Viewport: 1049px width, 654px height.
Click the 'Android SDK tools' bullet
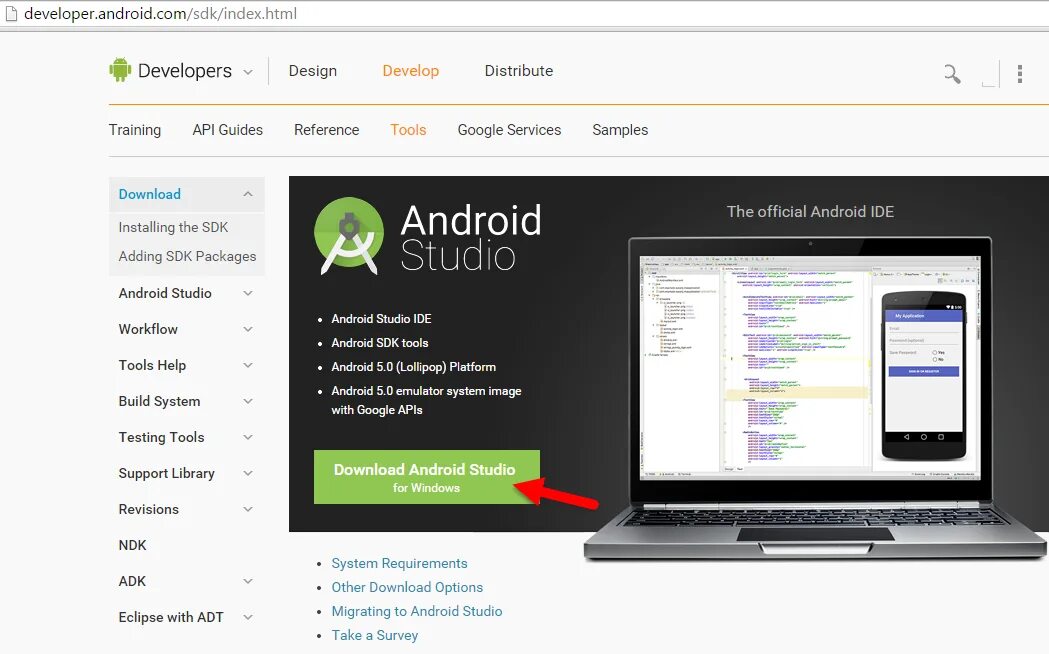379,343
